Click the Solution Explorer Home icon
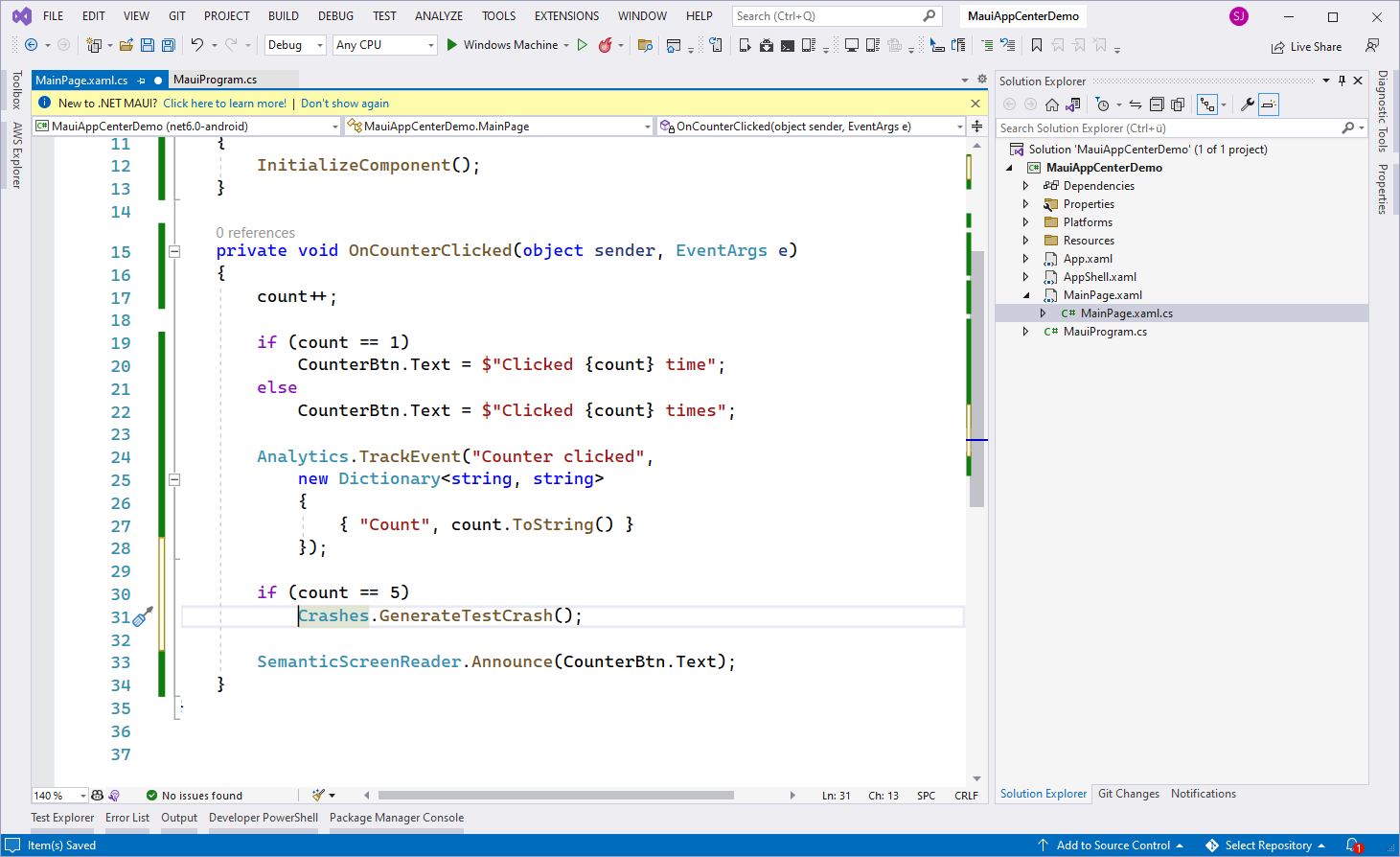The height and width of the screenshot is (857, 1400). [1052, 104]
